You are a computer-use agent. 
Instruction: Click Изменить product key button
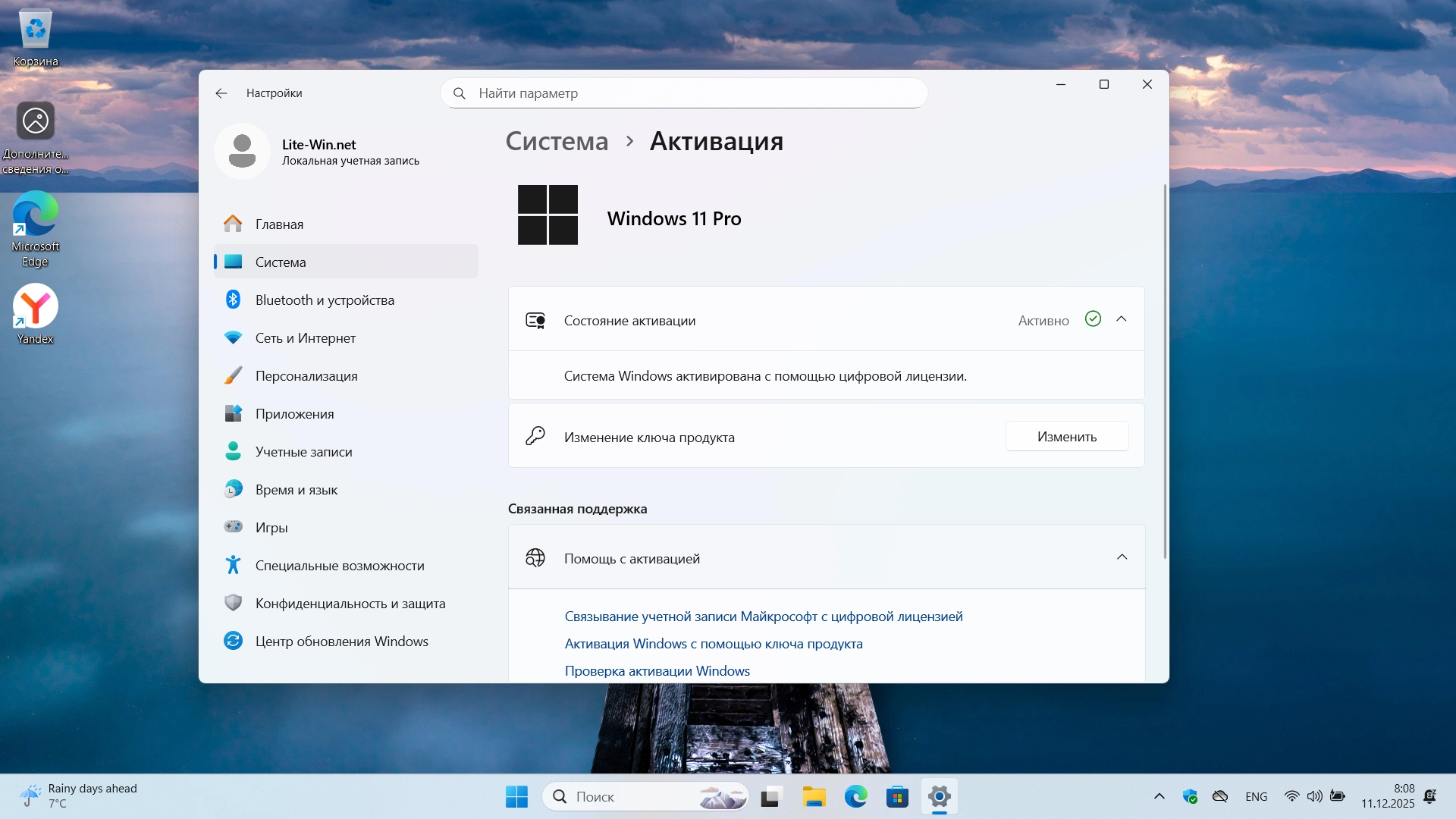1066,437
